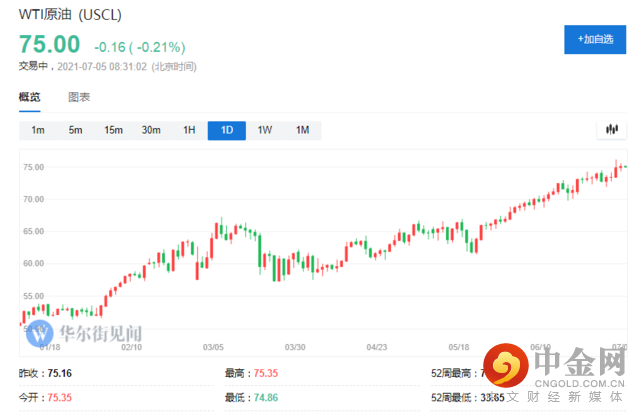
Task: Select the 15m interval
Action: tap(113, 130)
